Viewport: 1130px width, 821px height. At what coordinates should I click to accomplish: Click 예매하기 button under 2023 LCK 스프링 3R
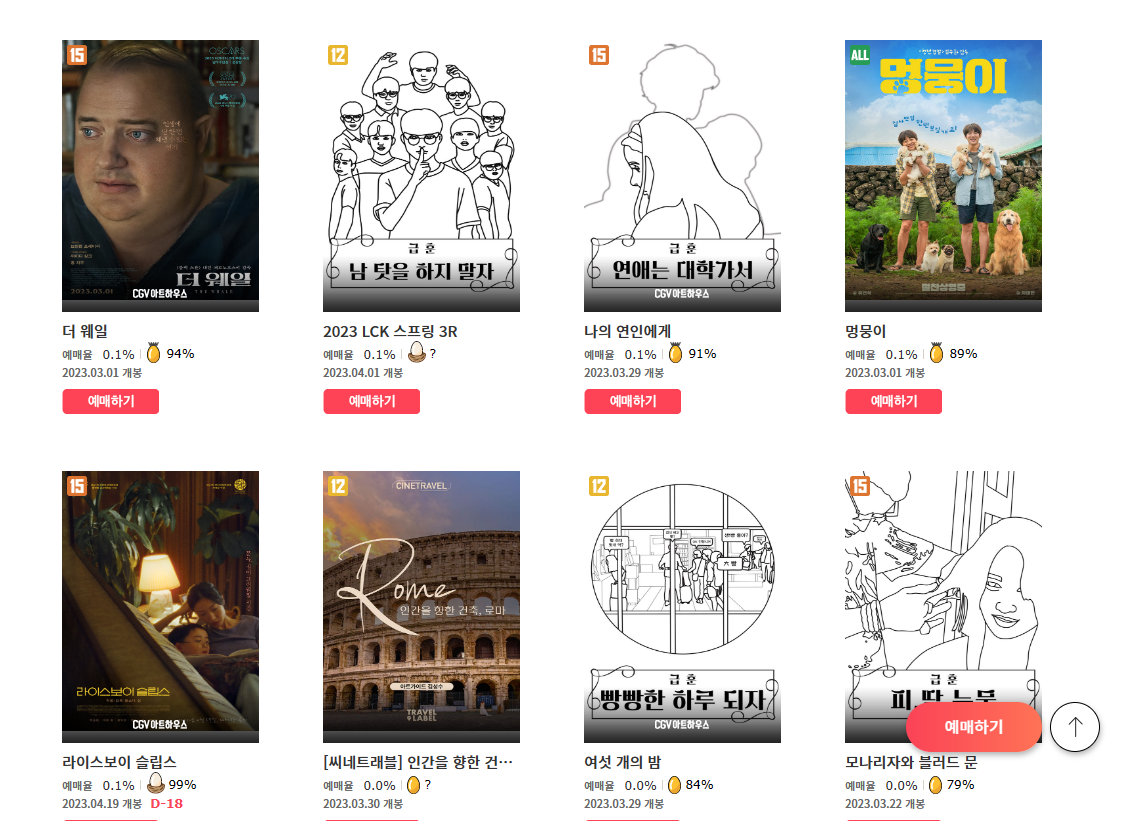click(372, 401)
